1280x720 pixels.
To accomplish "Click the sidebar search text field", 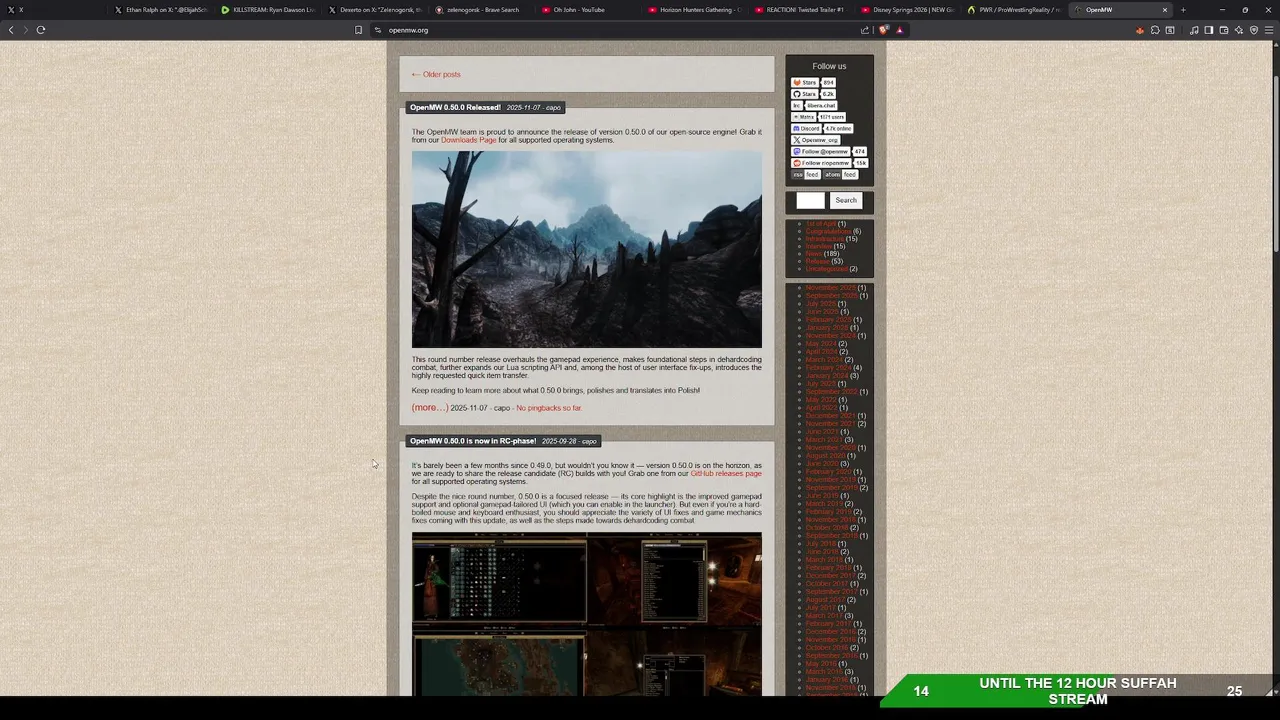I will click(x=810, y=200).
